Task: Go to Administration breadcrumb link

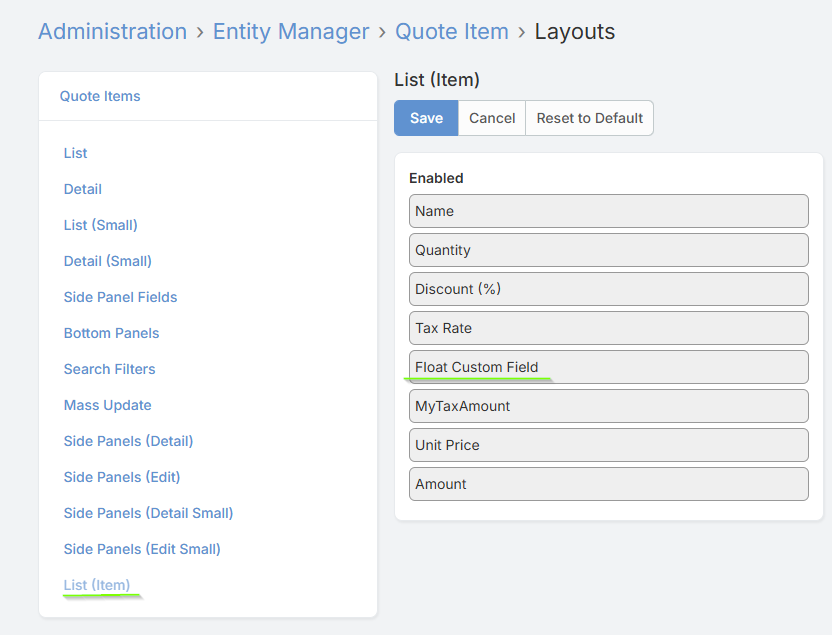Action: (x=112, y=32)
